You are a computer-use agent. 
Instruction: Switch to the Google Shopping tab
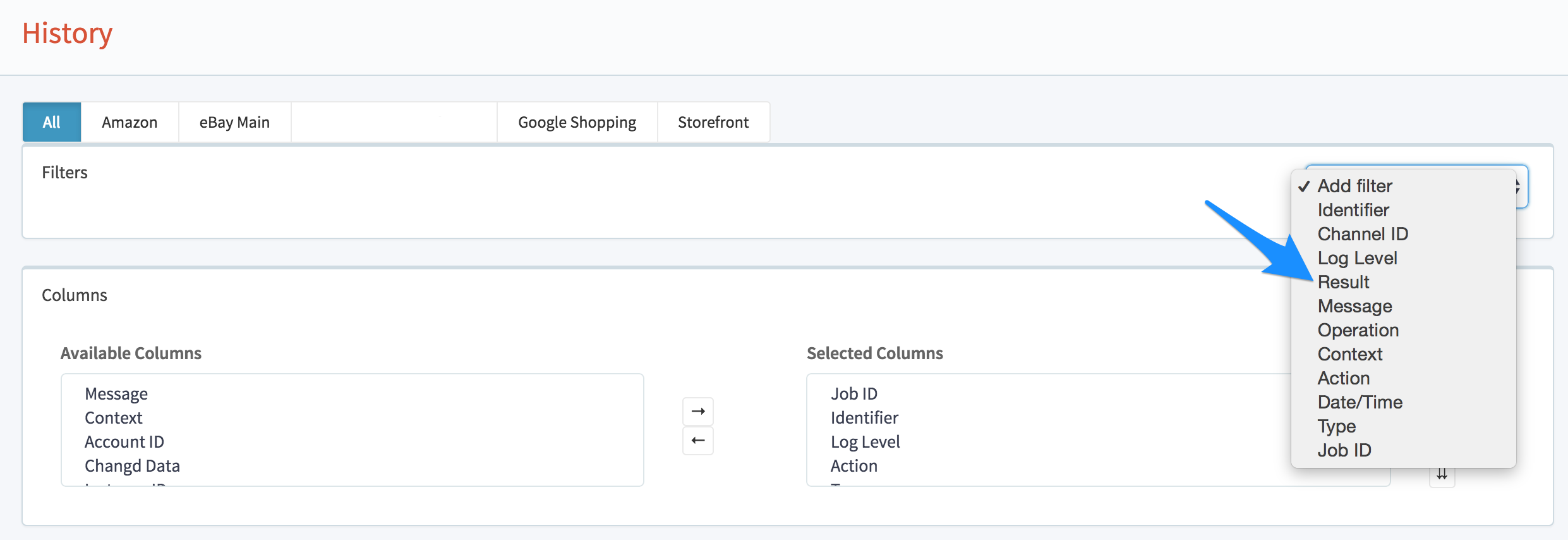pos(577,122)
